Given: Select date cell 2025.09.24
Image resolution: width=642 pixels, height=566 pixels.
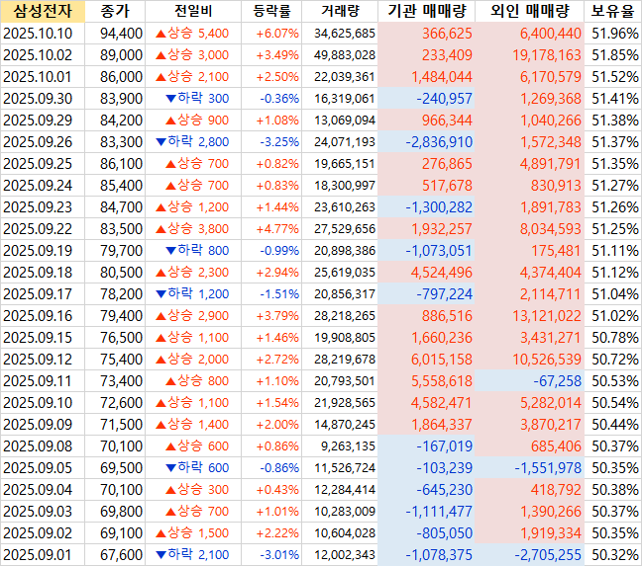Looking at the screenshot, I should [43, 185].
